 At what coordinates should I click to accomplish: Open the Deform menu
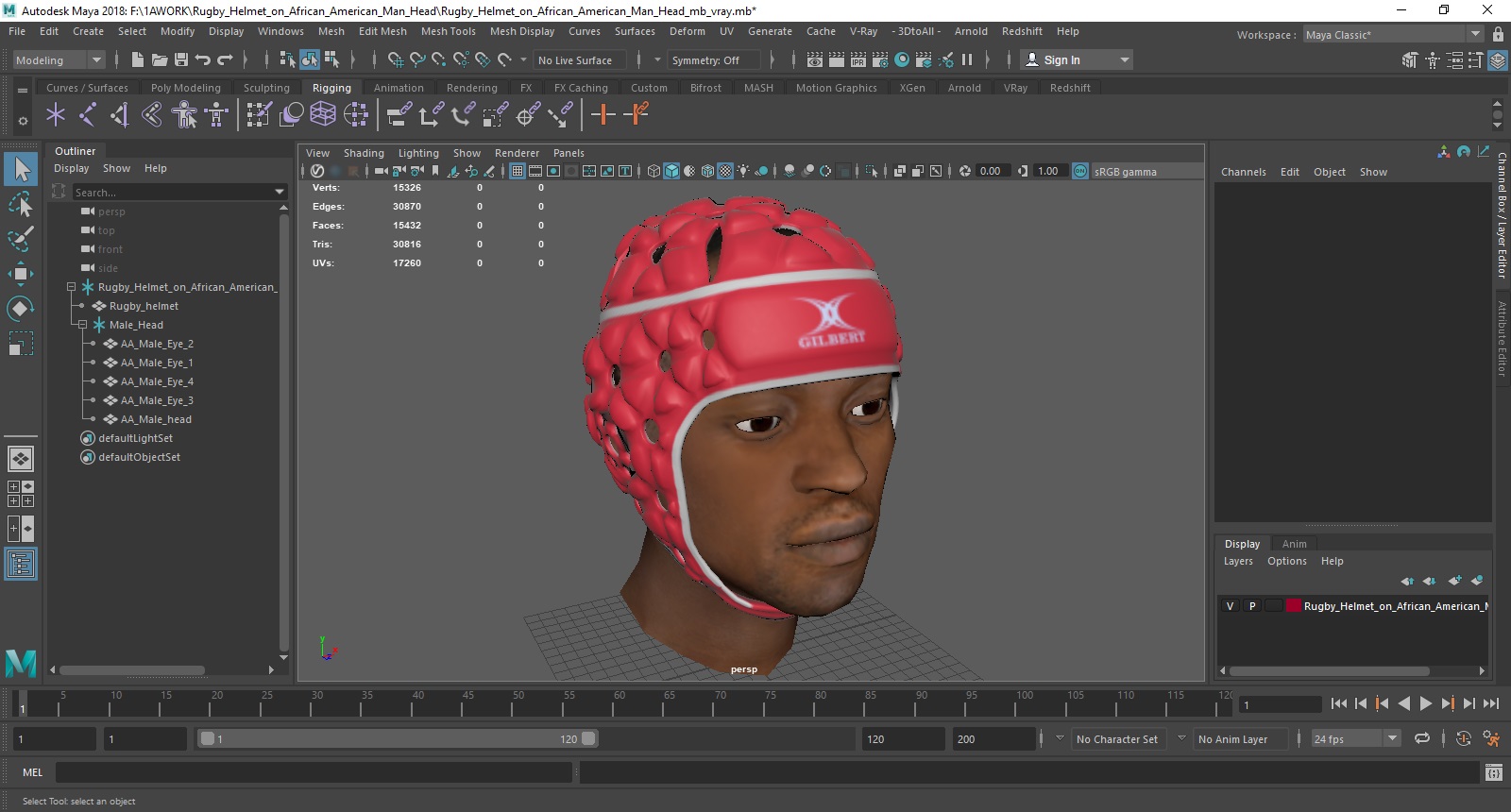[688, 31]
